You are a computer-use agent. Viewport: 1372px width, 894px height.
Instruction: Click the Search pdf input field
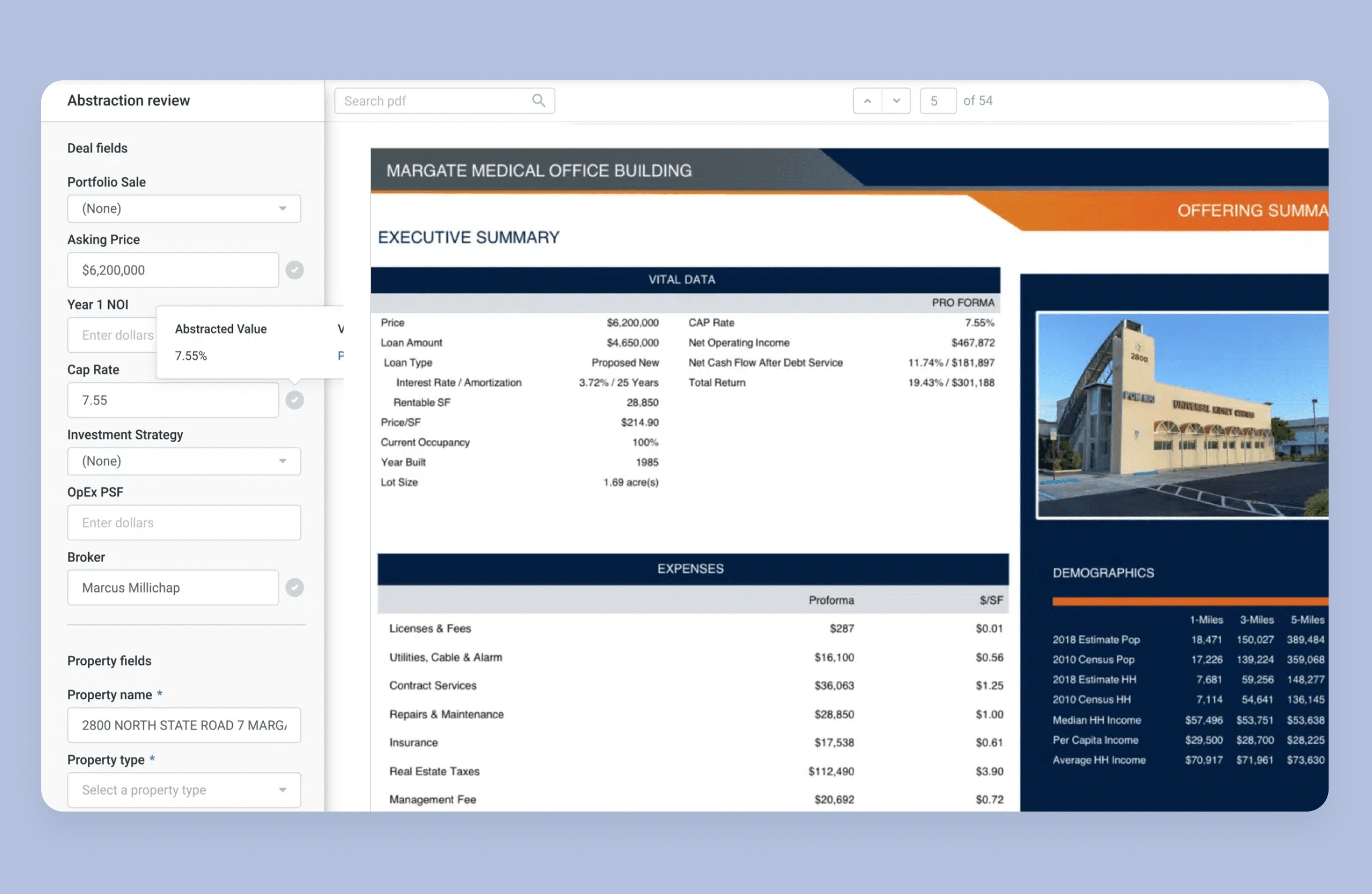pyautogui.click(x=444, y=101)
